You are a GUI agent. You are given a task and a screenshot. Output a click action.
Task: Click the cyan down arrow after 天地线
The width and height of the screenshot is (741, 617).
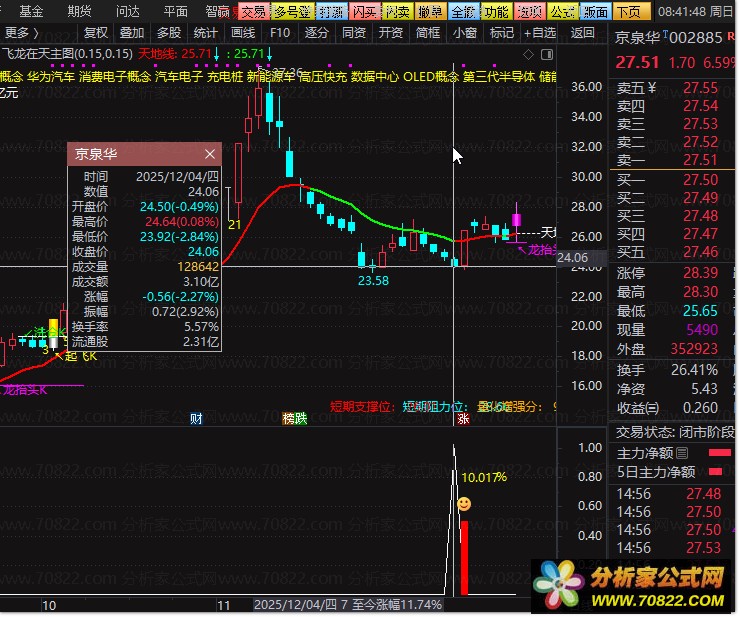(x=216, y=54)
